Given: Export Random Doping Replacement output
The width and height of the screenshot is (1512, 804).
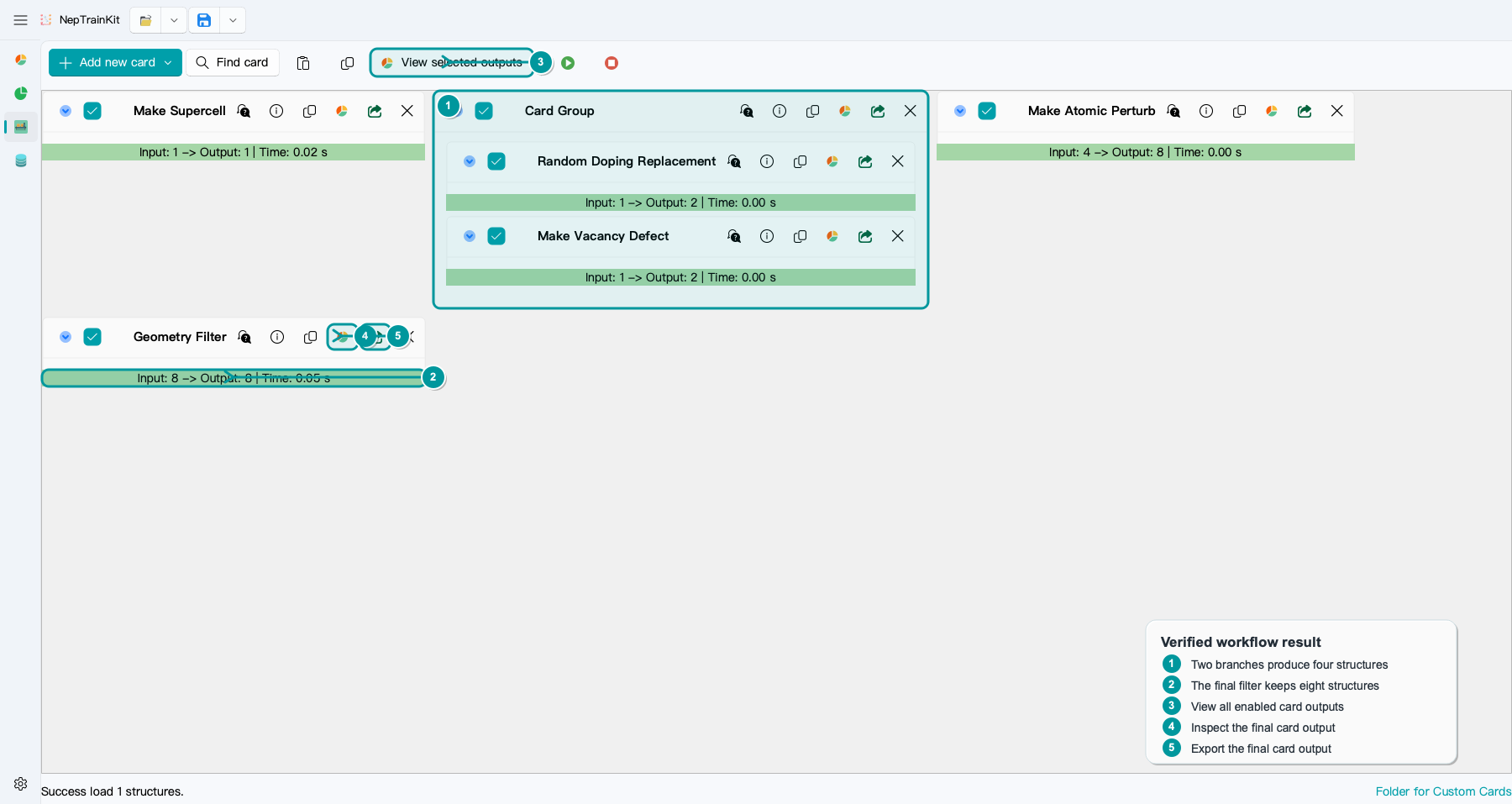Looking at the screenshot, I should point(865,161).
